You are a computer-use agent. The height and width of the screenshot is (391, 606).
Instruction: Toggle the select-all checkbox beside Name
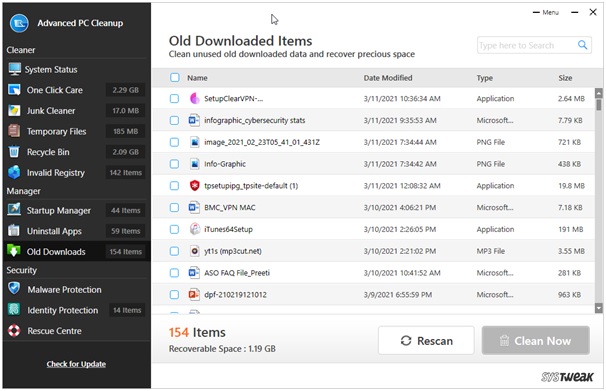[x=175, y=78]
